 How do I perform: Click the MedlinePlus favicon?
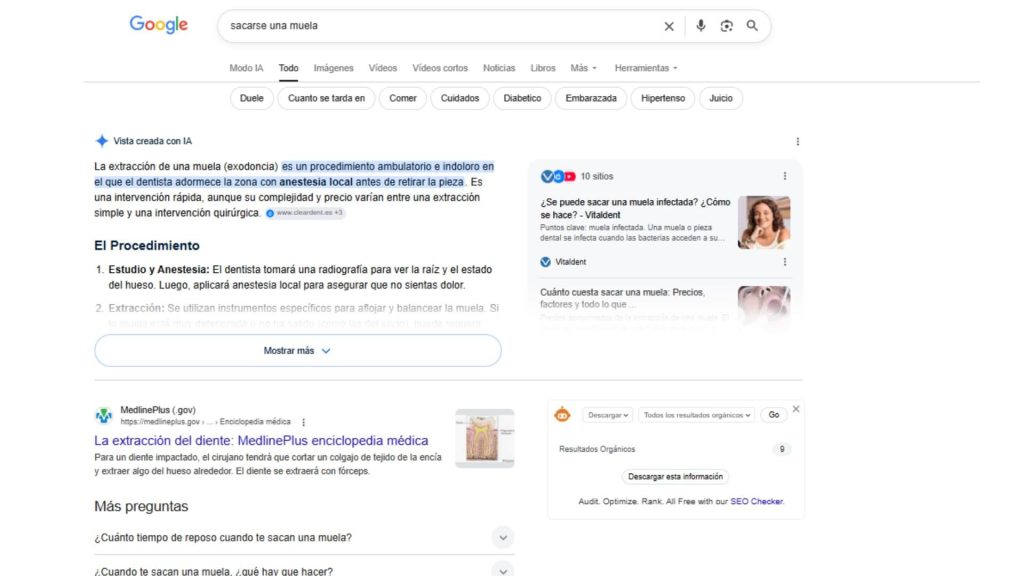(x=103, y=415)
